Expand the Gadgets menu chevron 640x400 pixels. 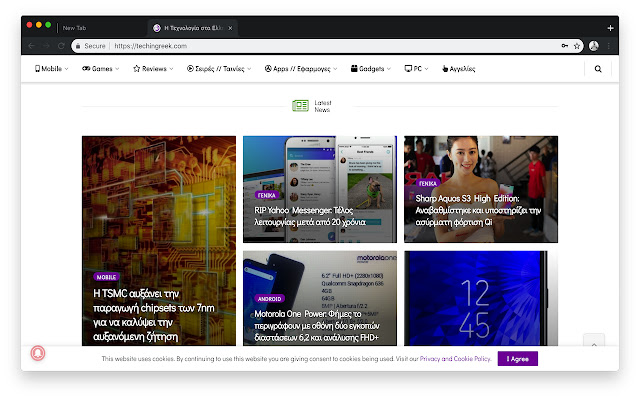[x=389, y=69]
